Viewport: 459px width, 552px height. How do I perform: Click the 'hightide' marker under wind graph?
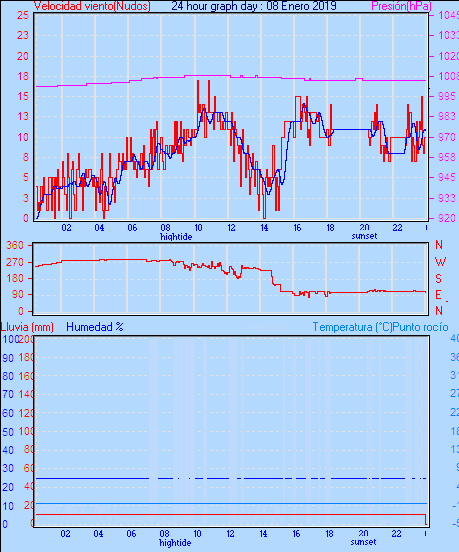pos(176,237)
